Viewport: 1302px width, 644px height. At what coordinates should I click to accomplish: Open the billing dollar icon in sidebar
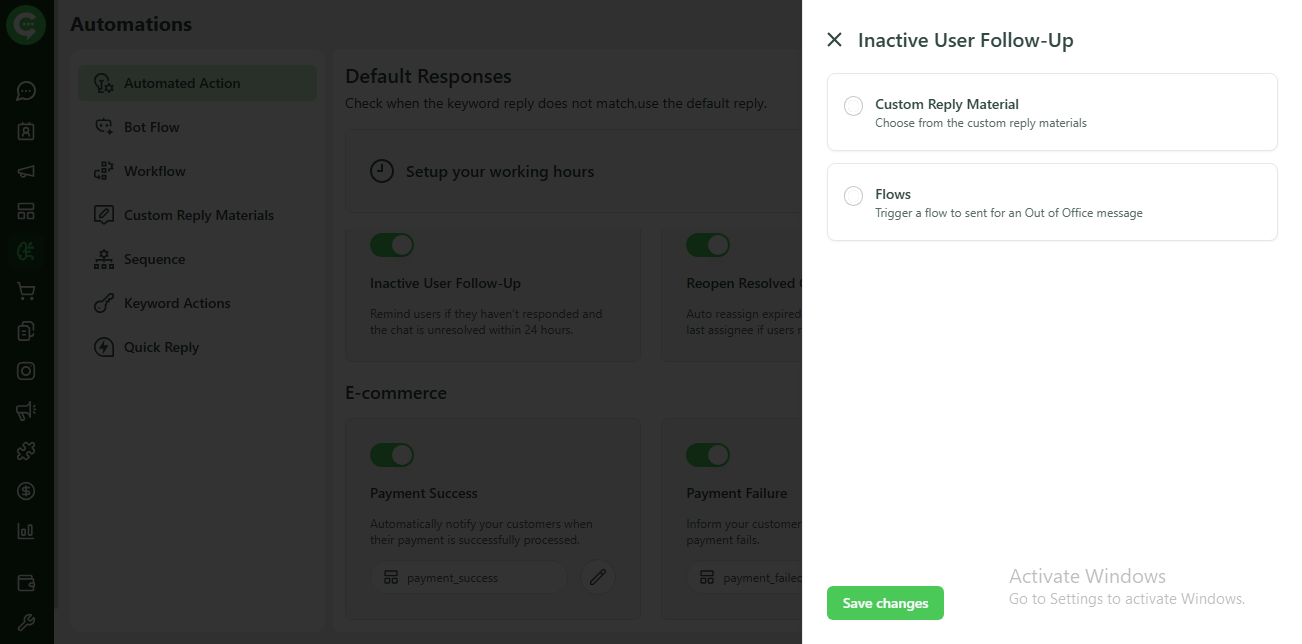click(26, 491)
